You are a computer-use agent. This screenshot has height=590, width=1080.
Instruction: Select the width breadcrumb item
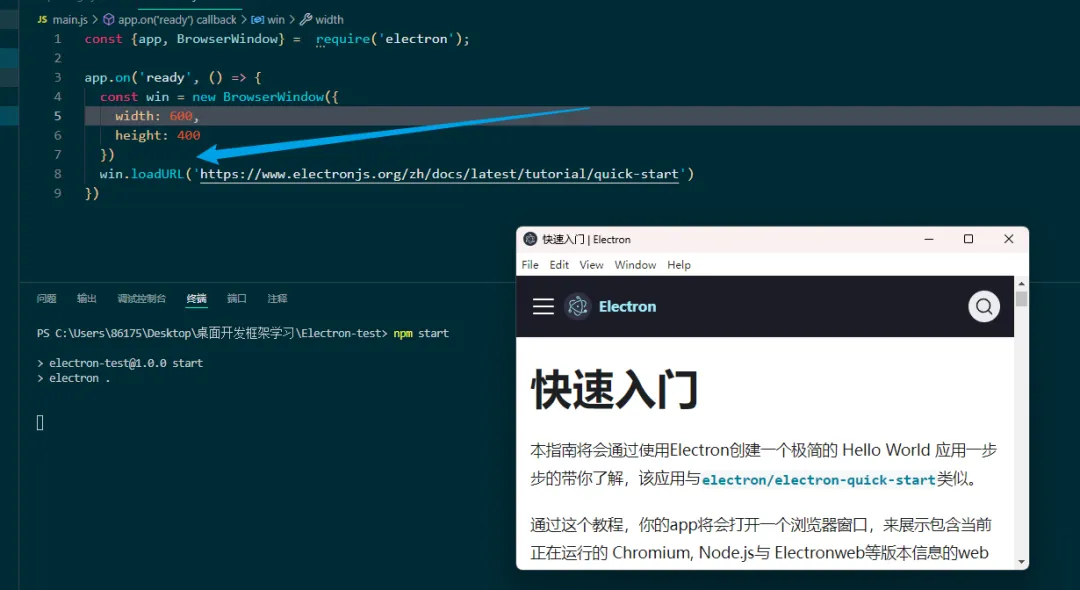329,20
